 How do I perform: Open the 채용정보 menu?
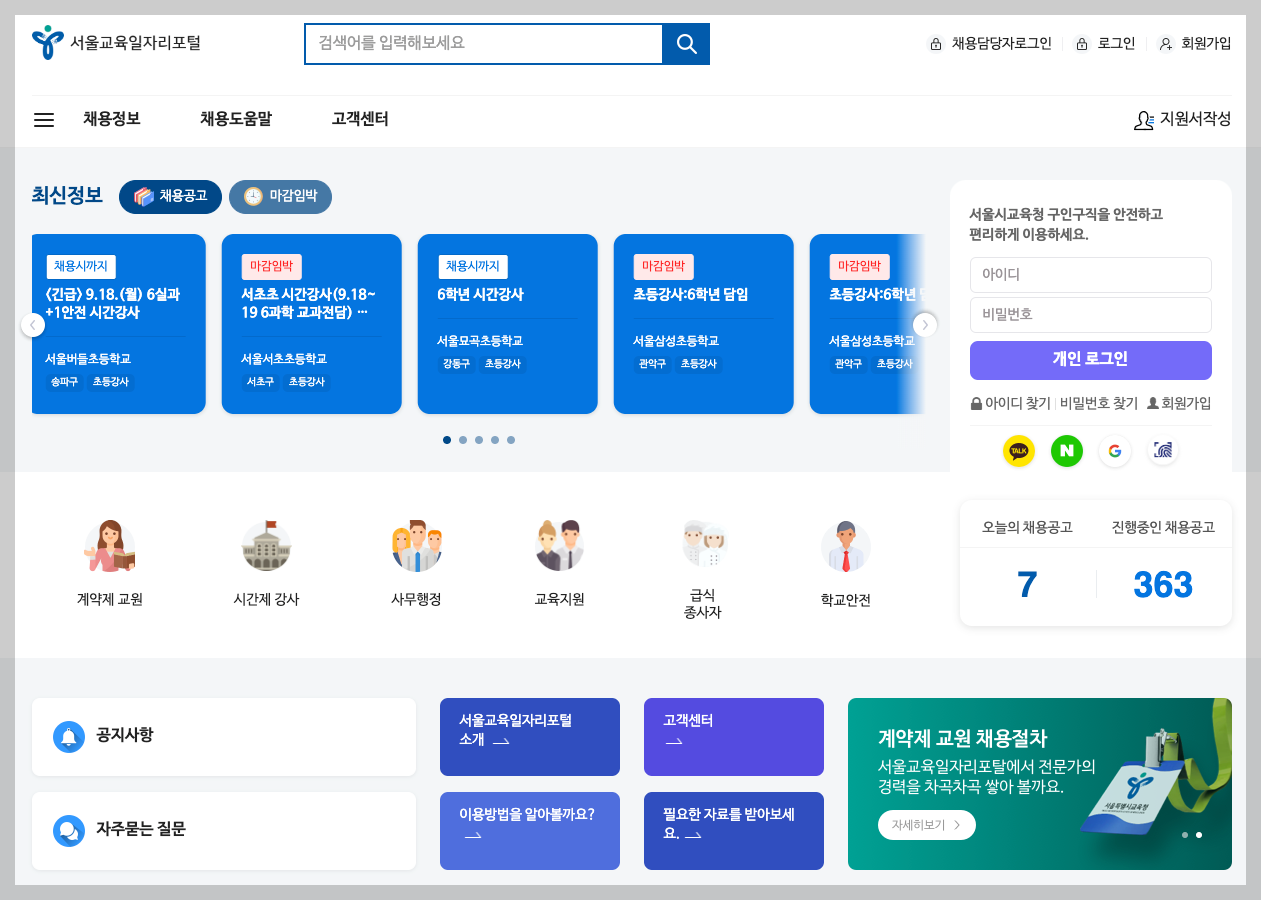click(110, 119)
